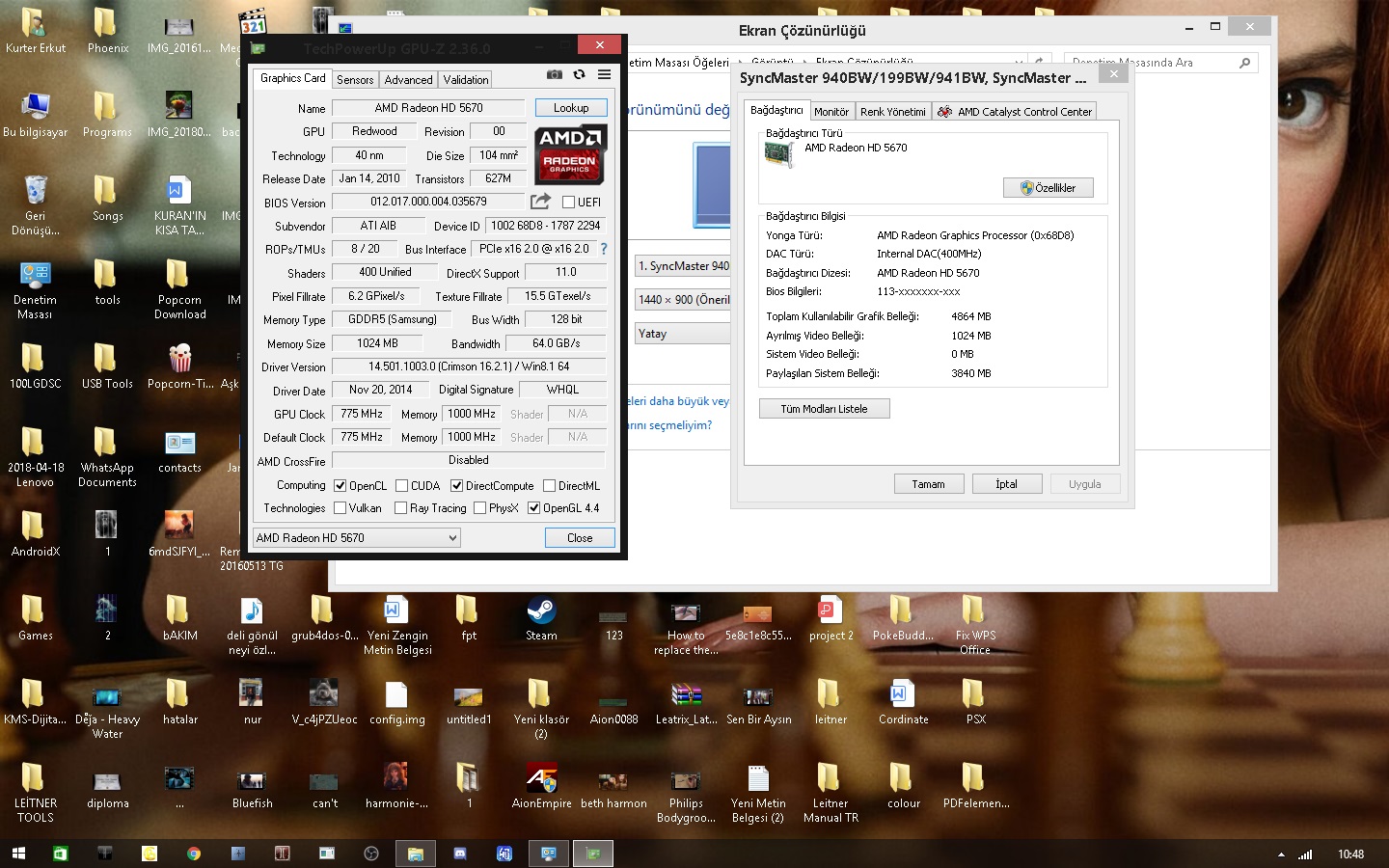Click the taskbar clock showing 10:48

coord(1351,854)
